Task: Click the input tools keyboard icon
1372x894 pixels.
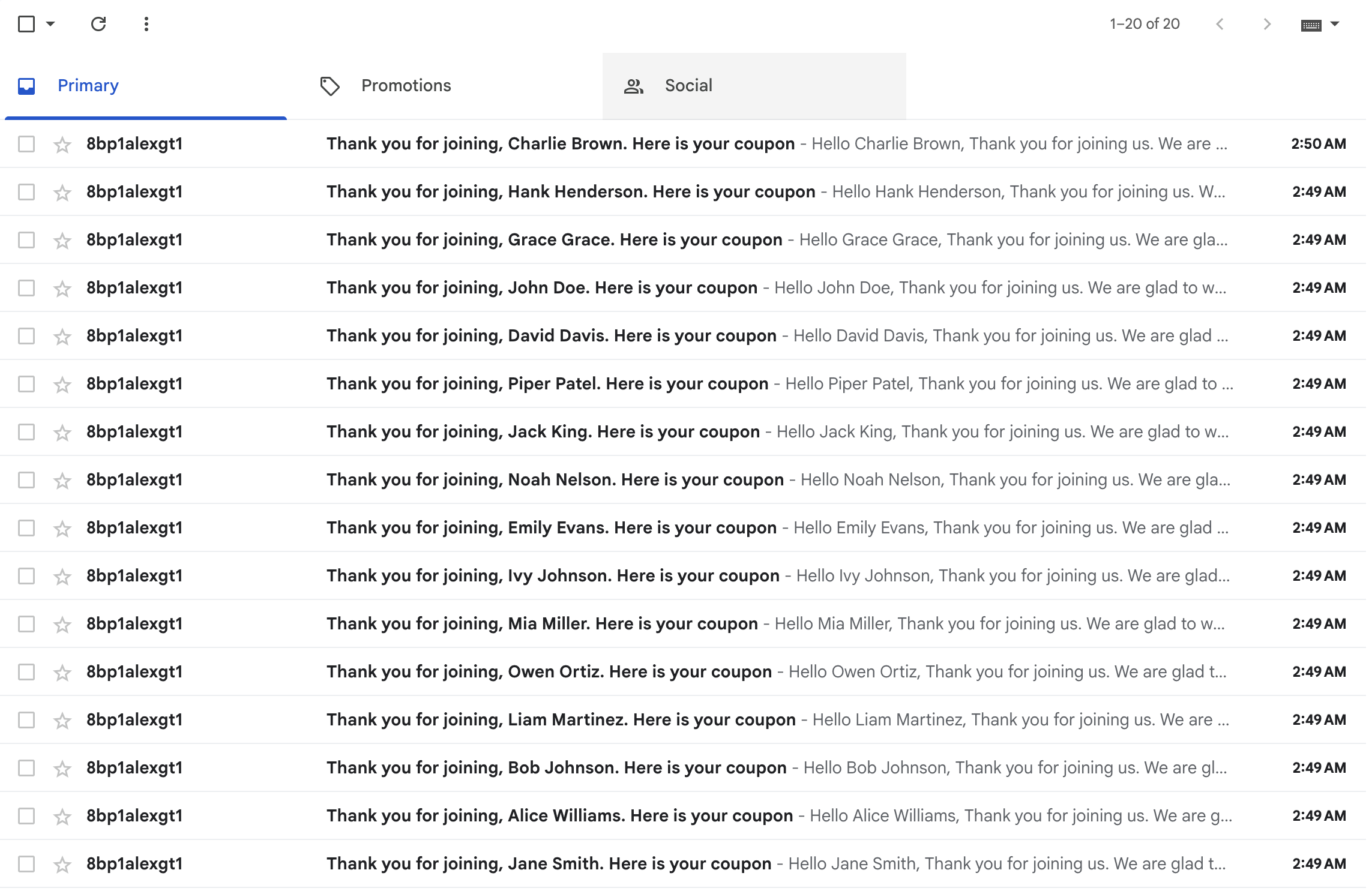Action: point(1311,25)
